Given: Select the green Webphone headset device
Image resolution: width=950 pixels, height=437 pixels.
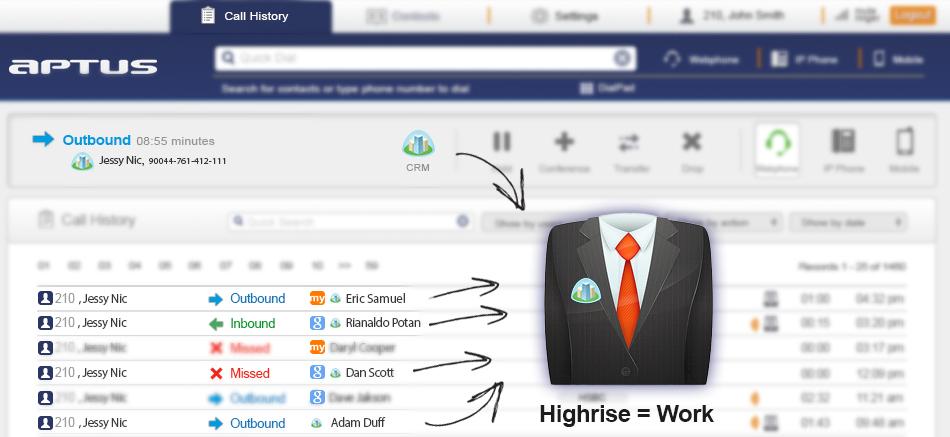Looking at the screenshot, I should pos(777,145).
